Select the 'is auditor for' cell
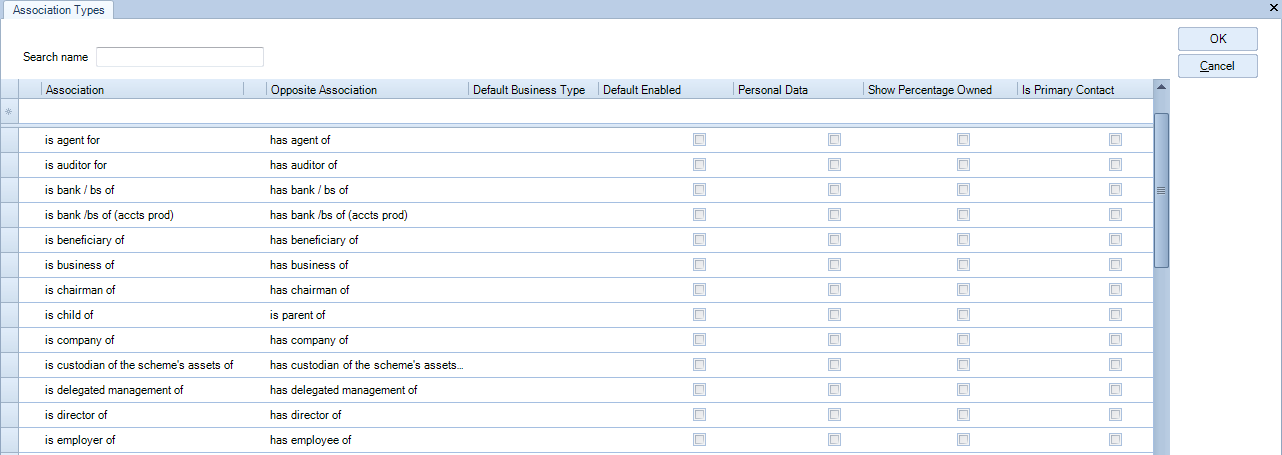The width and height of the screenshot is (1282, 455). tap(142, 165)
